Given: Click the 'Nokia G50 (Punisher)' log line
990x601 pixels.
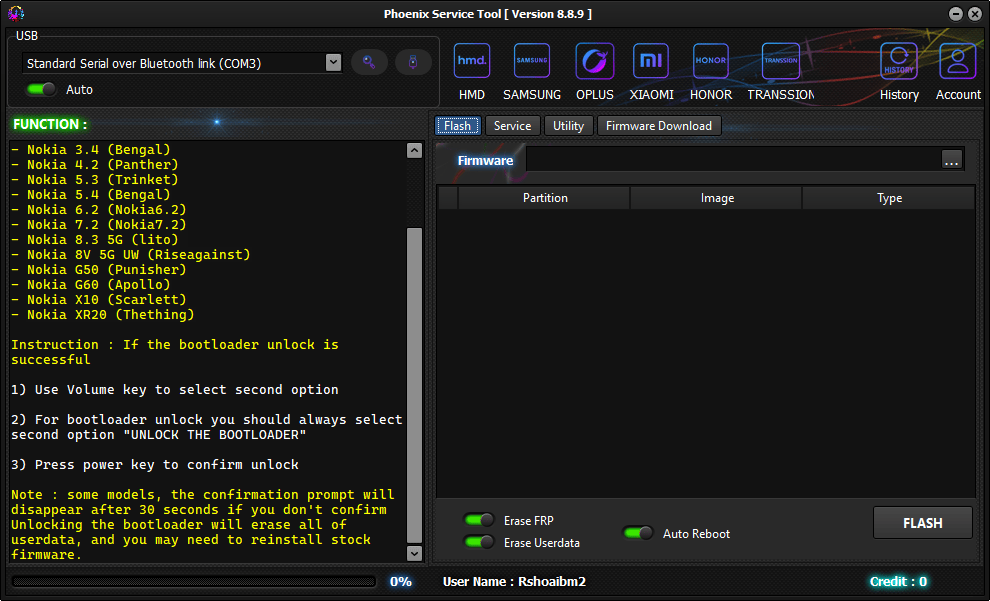Looking at the screenshot, I should click(x=98, y=270).
